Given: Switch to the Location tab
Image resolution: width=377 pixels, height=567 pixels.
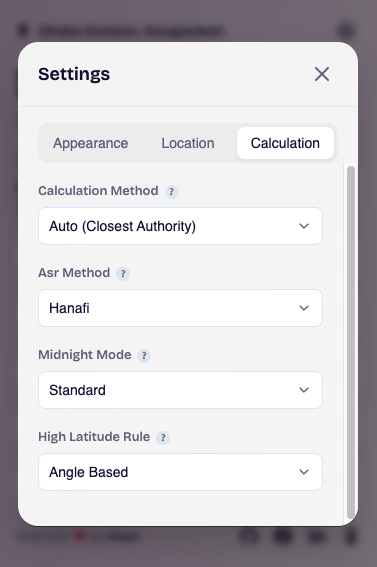Looking at the screenshot, I should click(x=188, y=143).
